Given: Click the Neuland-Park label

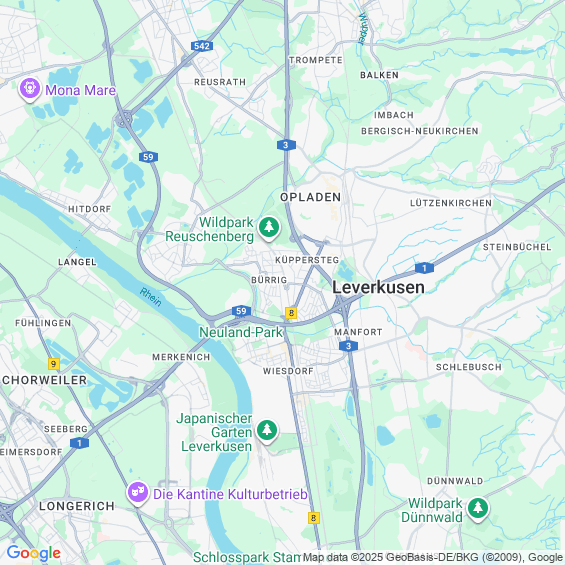Looking at the screenshot, I should tap(241, 332).
